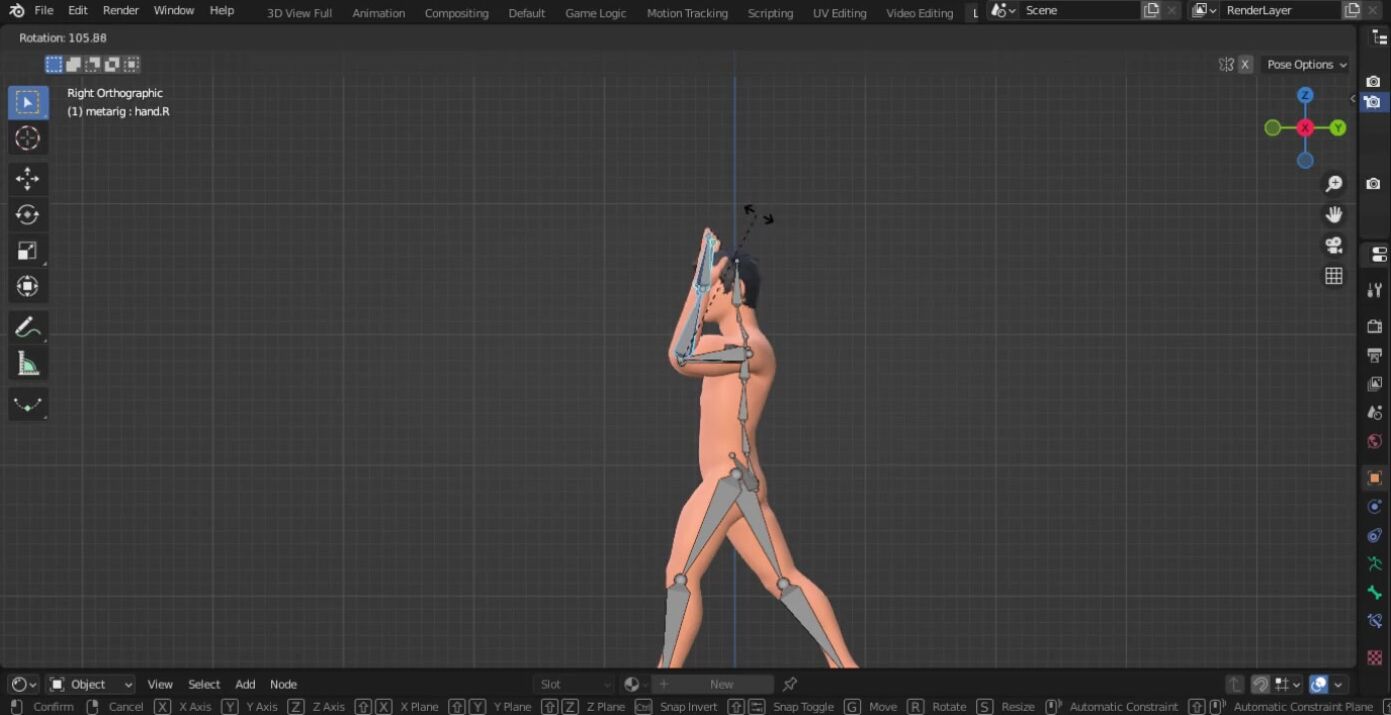This screenshot has width=1391, height=715.
Task: Switch to the UV Editing workspace tab
Action: 839,13
